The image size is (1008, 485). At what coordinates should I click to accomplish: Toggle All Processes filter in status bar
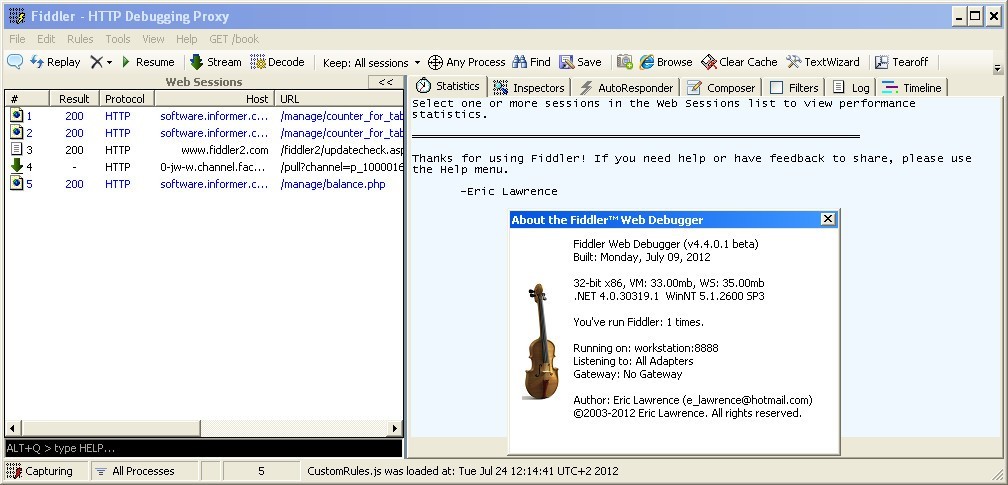134,471
